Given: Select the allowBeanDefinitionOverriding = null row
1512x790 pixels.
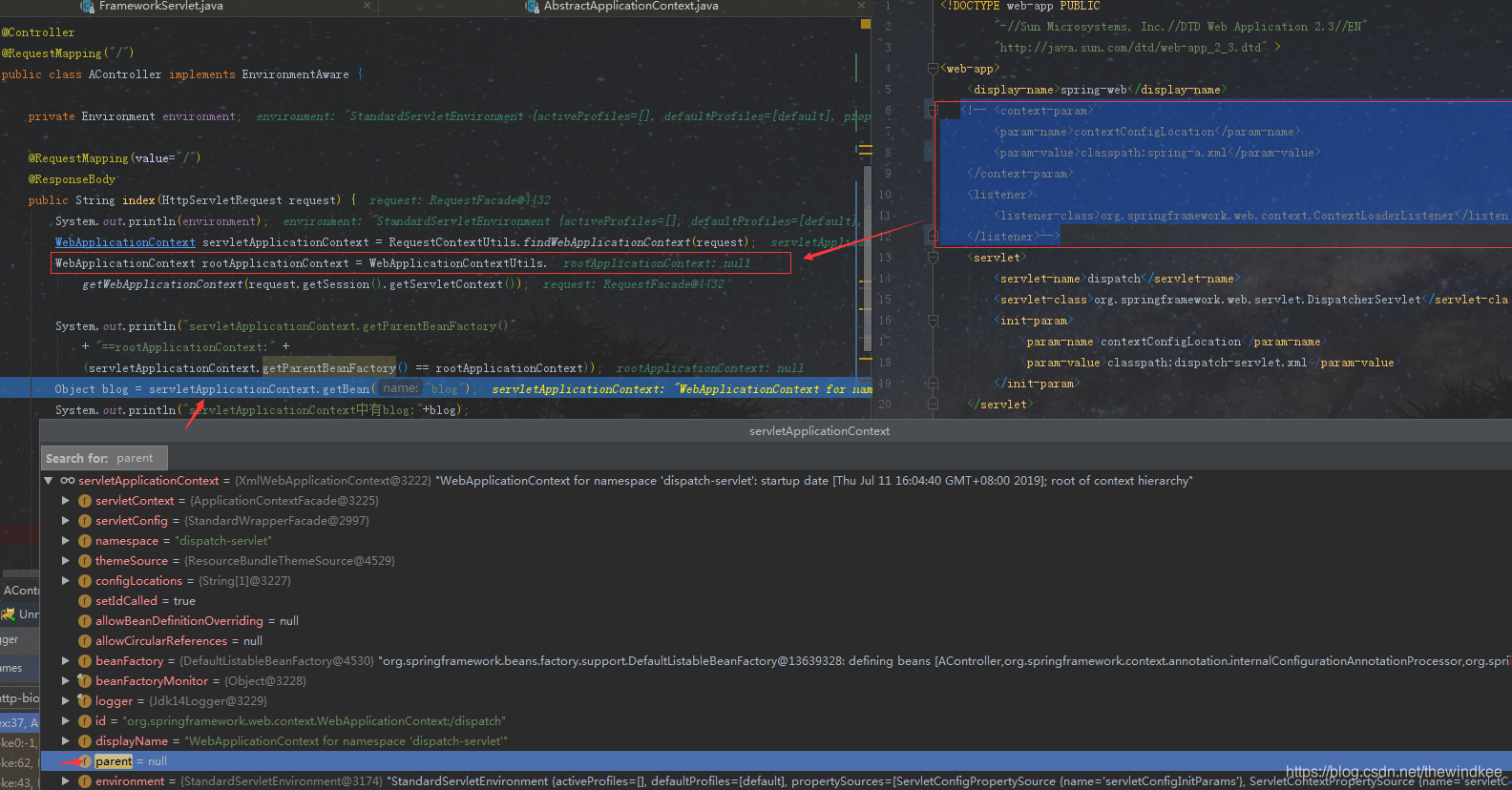Looking at the screenshot, I should click(776, 621).
